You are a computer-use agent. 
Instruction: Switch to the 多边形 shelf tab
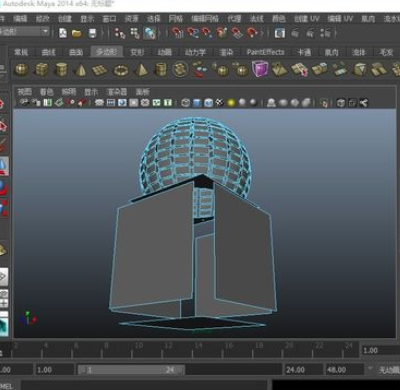click(107, 52)
